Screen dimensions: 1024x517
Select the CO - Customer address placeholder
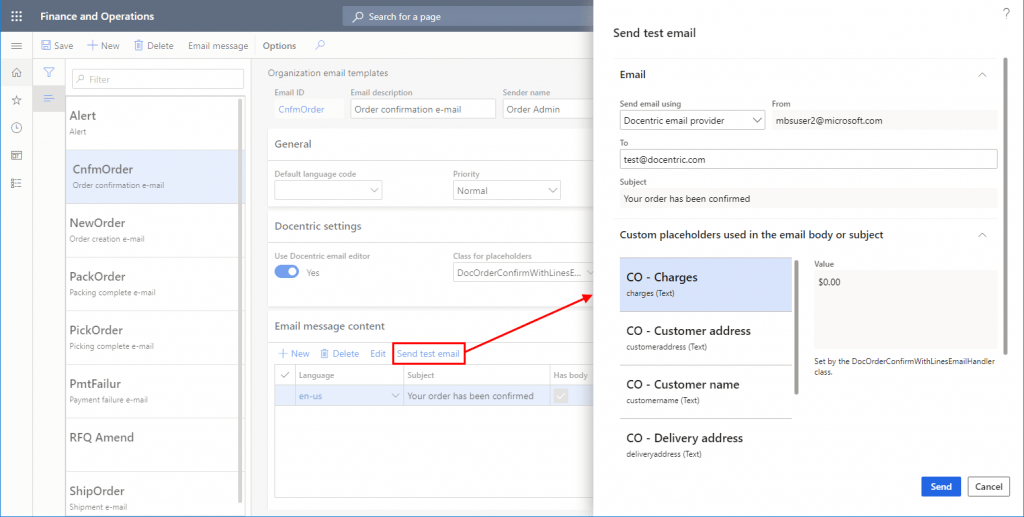coord(705,338)
